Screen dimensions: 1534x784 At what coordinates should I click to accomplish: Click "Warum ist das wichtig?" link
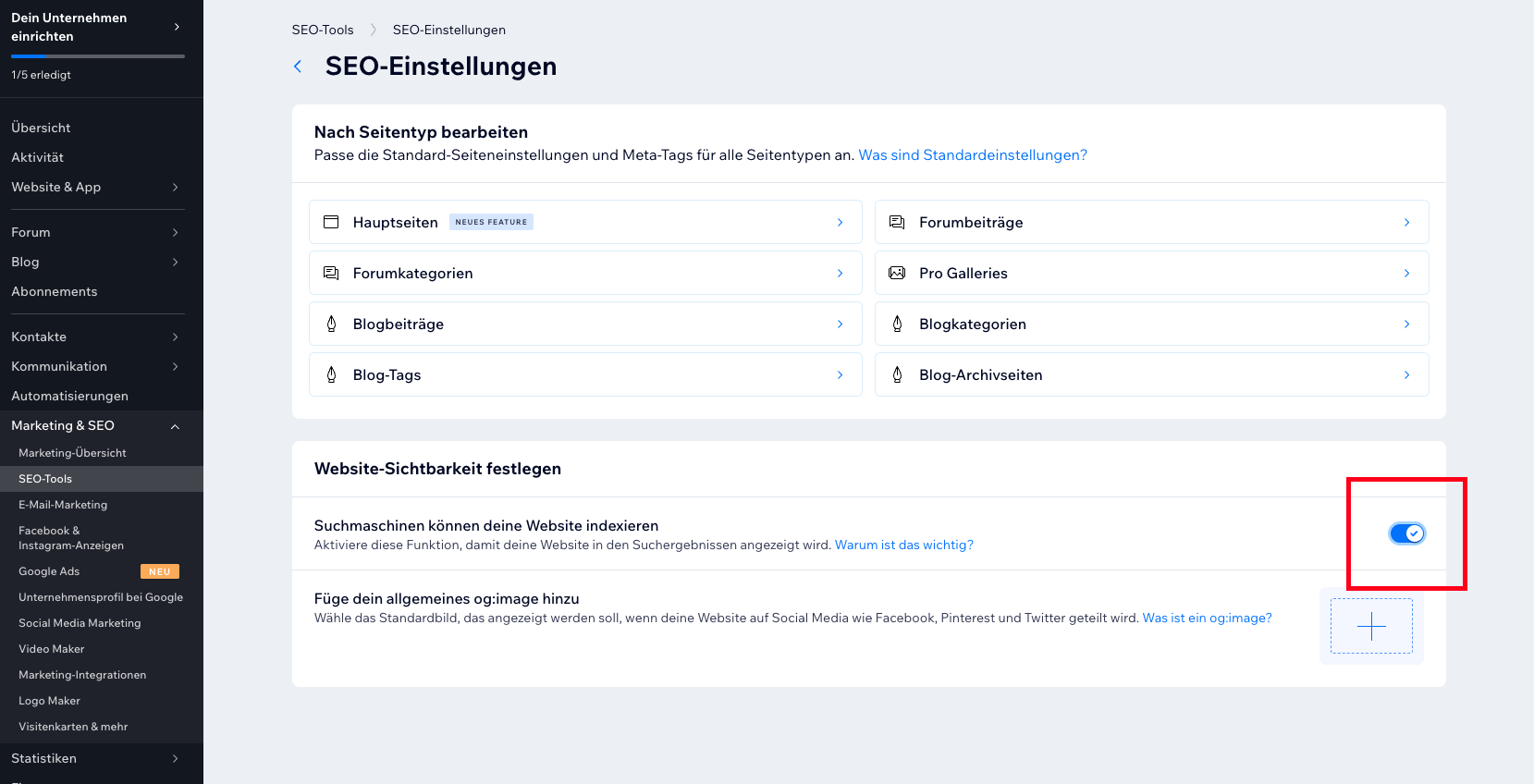[903, 545]
